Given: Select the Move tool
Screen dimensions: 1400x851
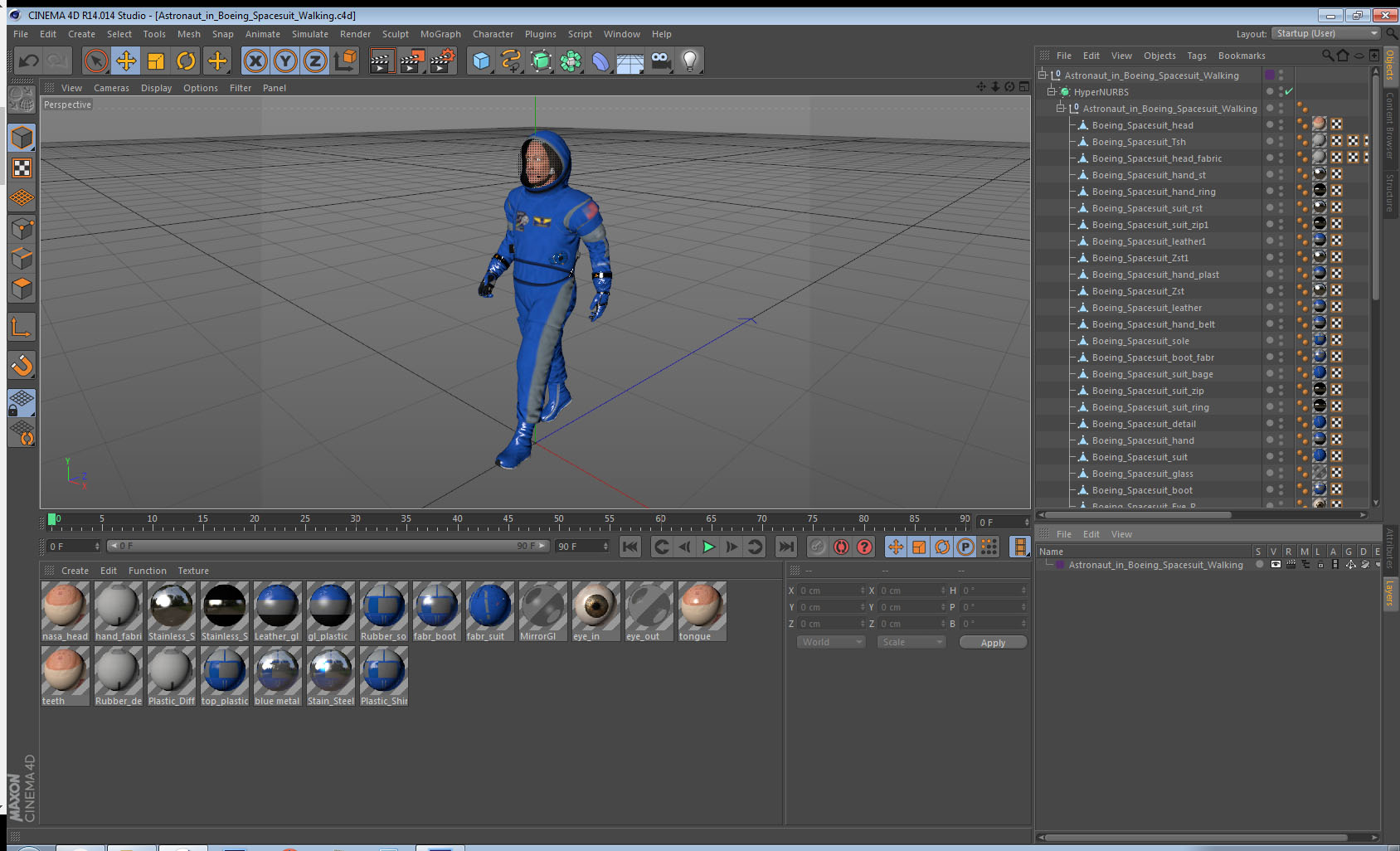Looking at the screenshot, I should point(126,61).
